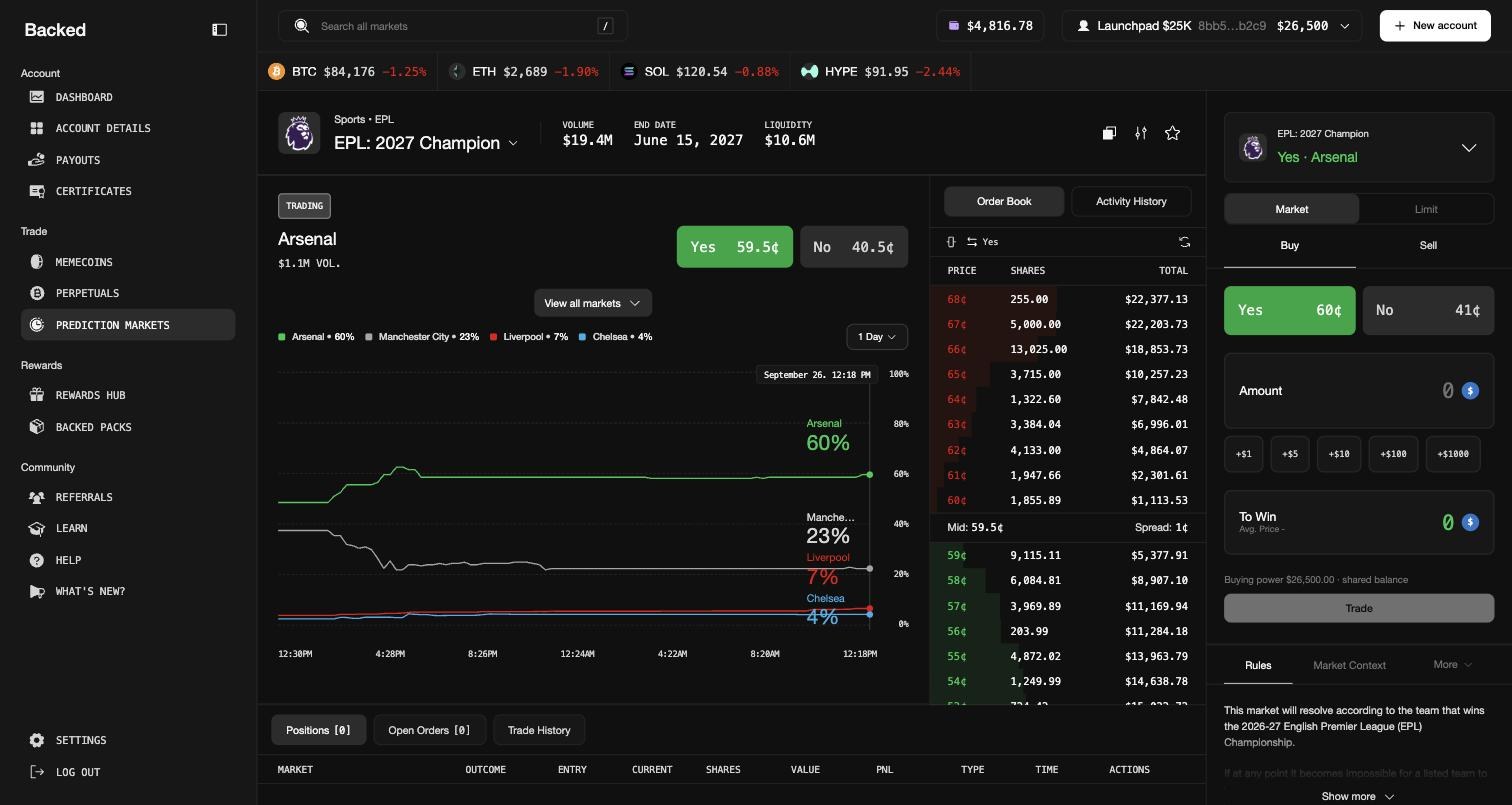Add +$1000 to the amount
1512x805 pixels.
click(1453, 454)
